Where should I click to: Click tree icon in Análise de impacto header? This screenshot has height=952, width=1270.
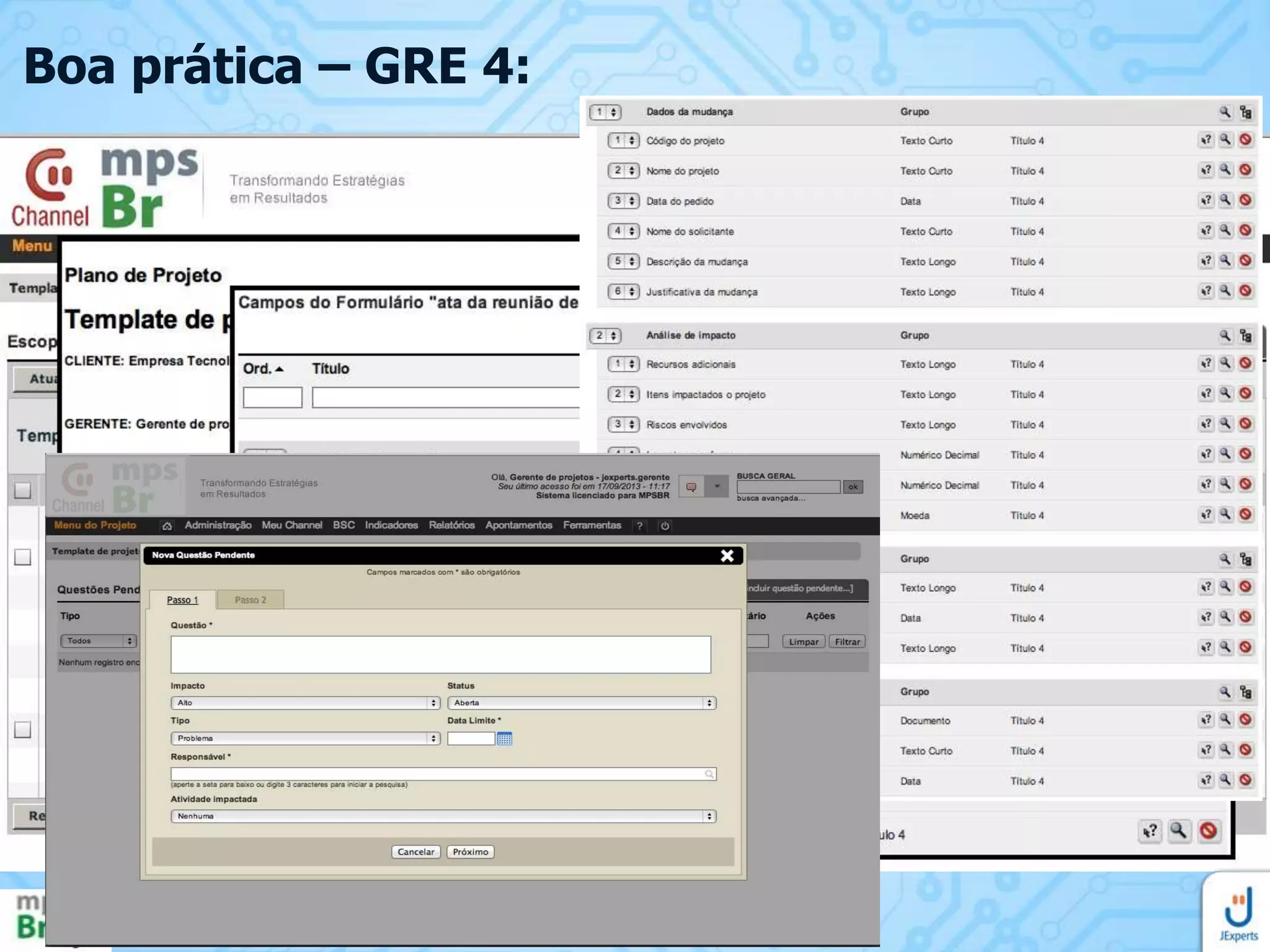coord(1245,336)
